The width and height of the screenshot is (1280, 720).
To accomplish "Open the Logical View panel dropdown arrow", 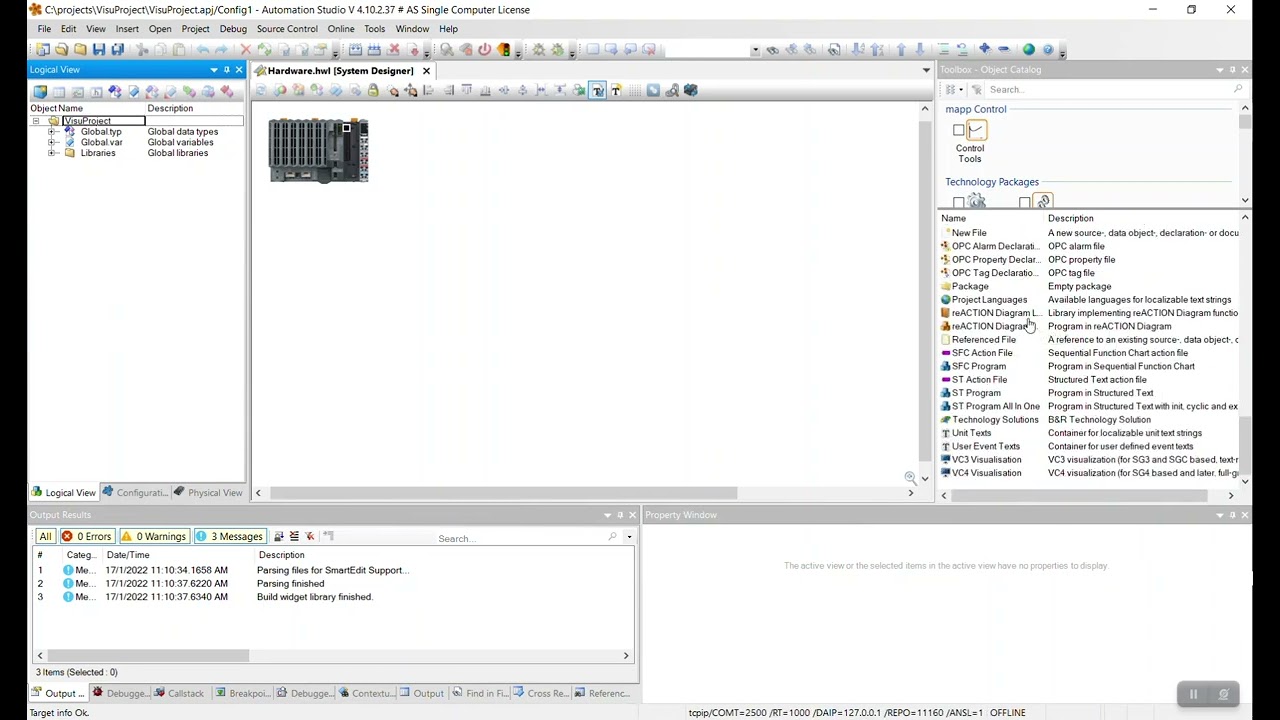I will [x=213, y=70].
